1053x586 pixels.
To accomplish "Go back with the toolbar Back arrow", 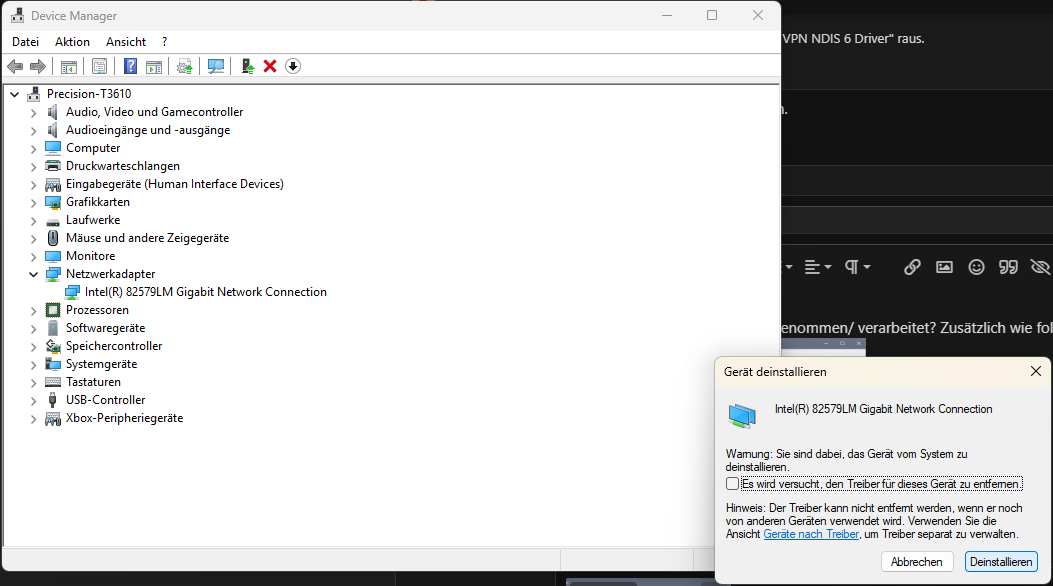I will pyautogui.click(x=15, y=66).
